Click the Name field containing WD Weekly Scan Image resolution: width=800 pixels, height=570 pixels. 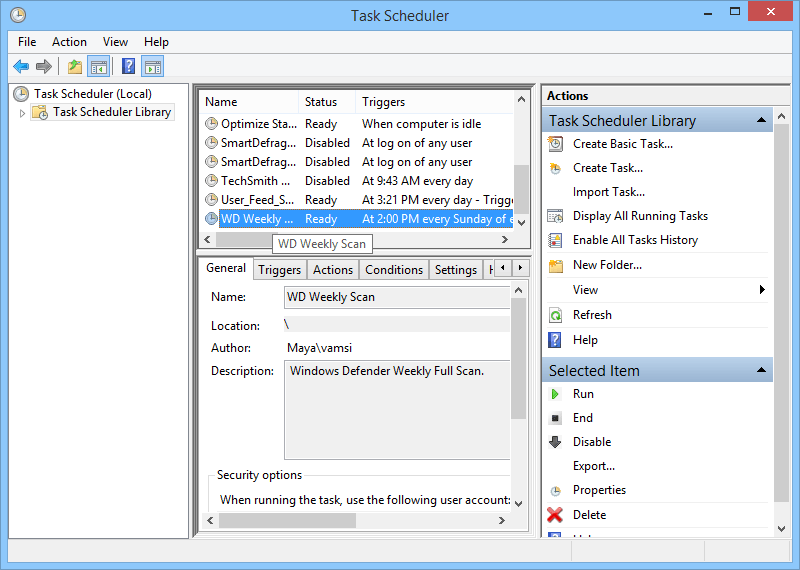(397, 297)
